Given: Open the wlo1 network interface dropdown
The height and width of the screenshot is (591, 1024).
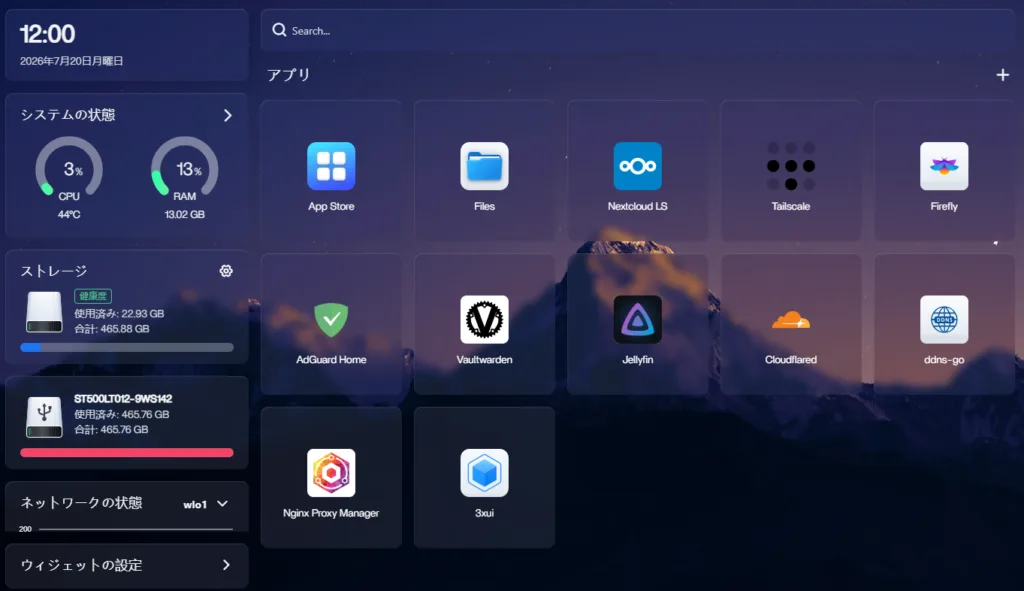Looking at the screenshot, I should click(x=205, y=504).
